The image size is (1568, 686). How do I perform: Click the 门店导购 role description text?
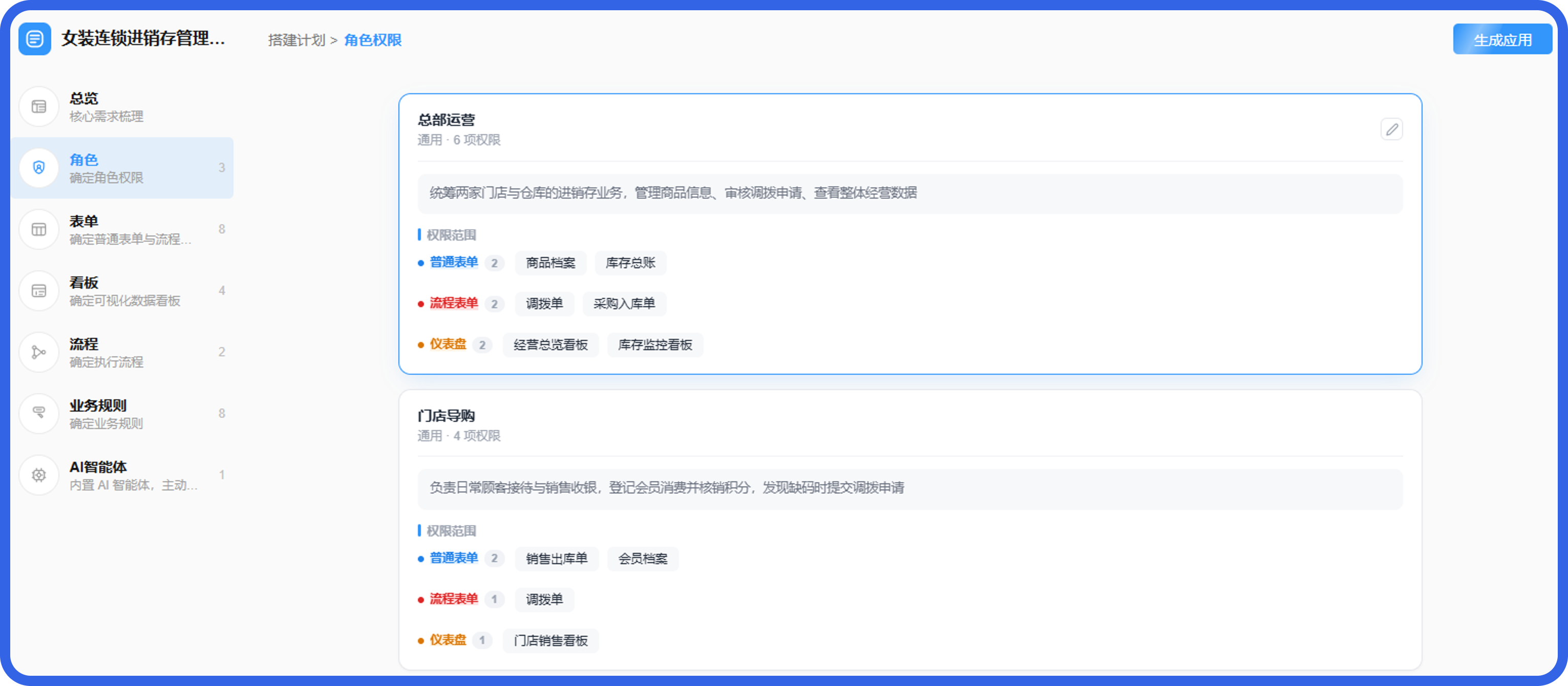pyautogui.click(x=667, y=487)
